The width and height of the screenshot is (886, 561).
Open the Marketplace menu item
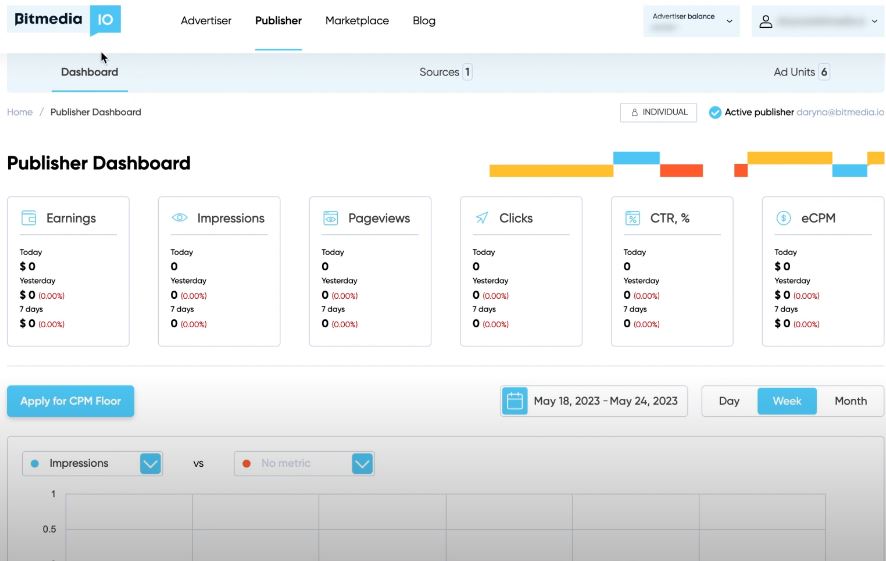click(357, 21)
